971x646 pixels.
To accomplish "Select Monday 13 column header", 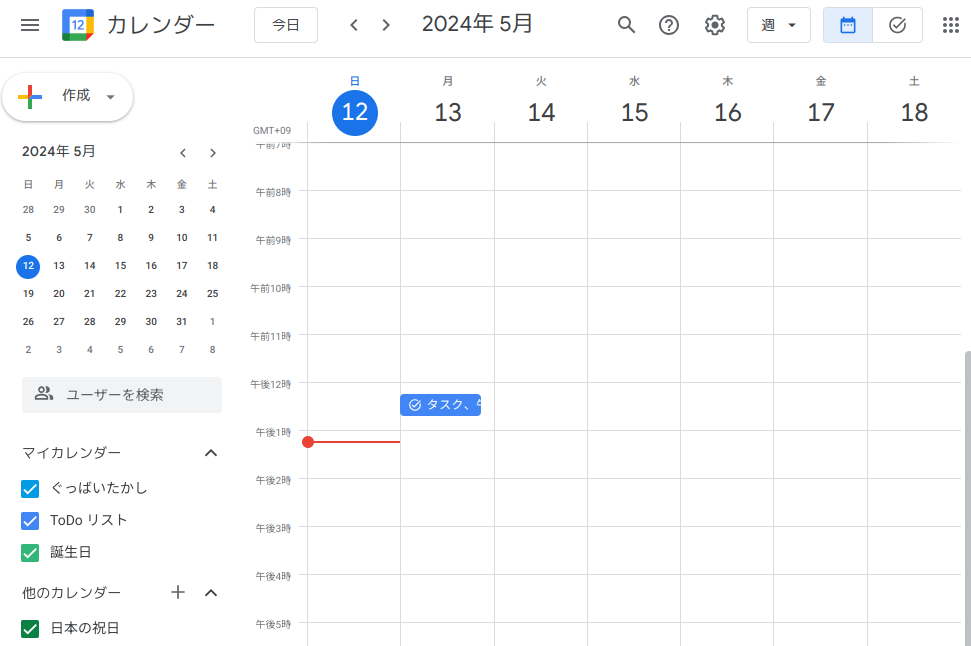I will click(448, 112).
